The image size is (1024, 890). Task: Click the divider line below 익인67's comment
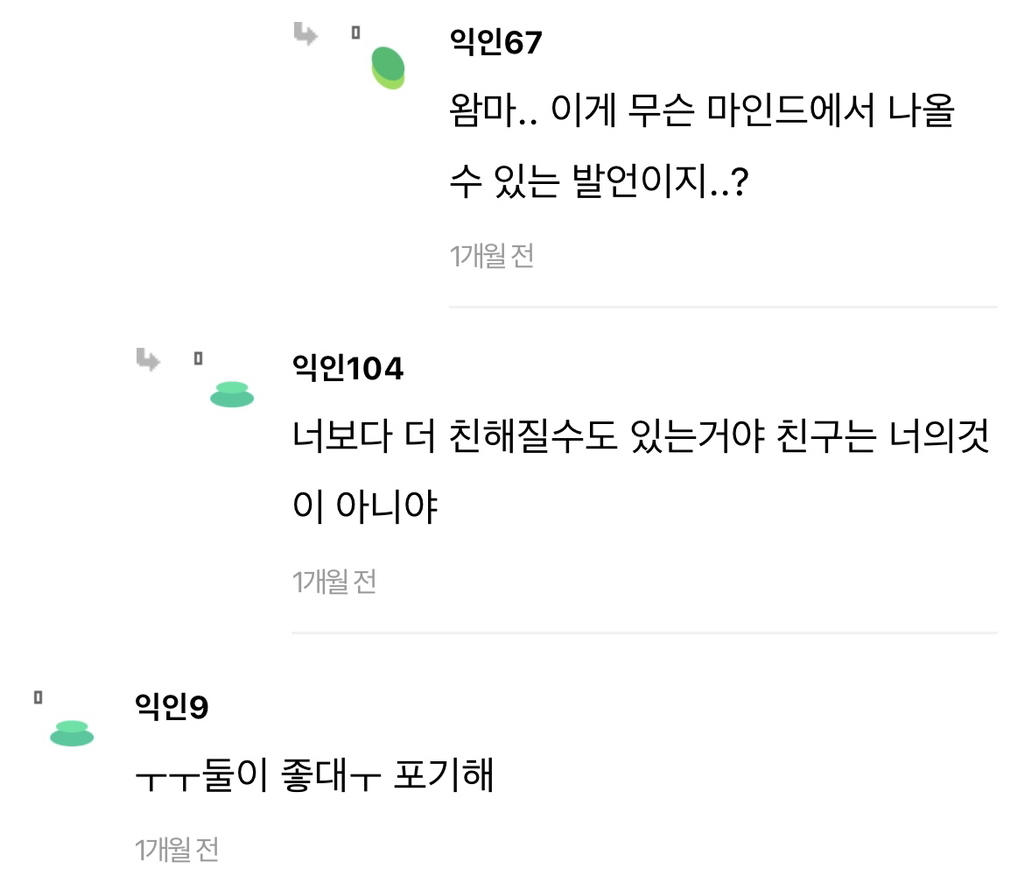point(722,306)
